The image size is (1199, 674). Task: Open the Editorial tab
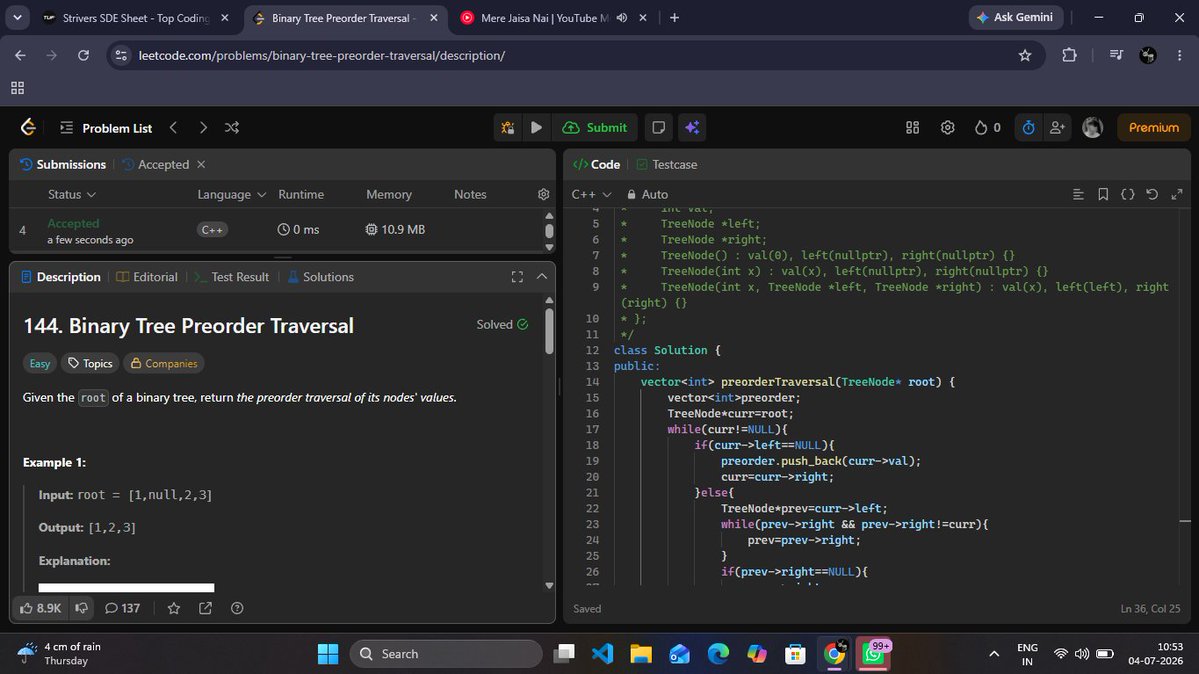pyautogui.click(x=147, y=277)
